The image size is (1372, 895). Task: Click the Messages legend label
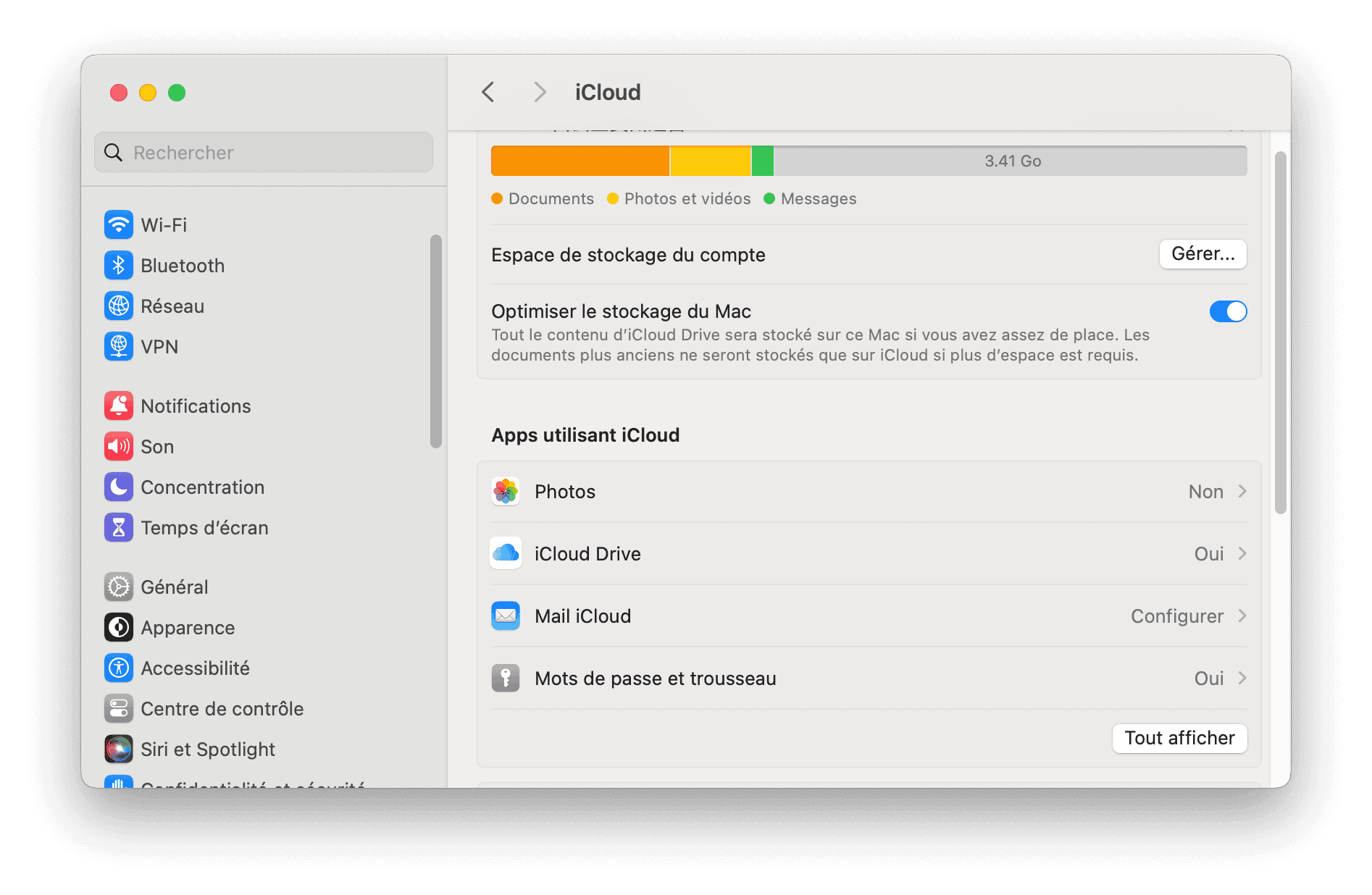(x=819, y=199)
